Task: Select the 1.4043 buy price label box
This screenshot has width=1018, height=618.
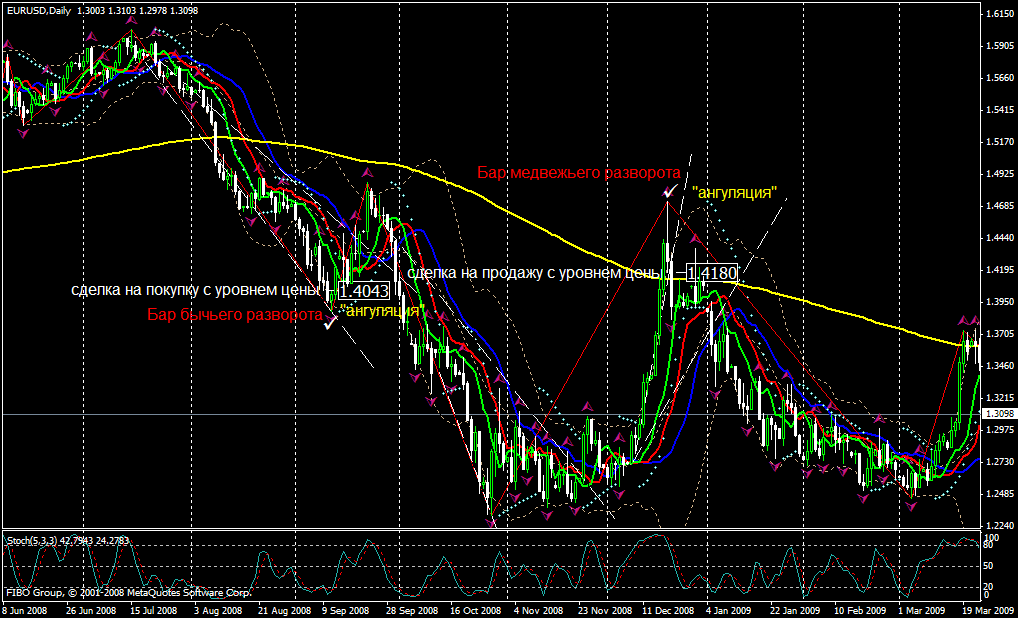Action: pos(364,291)
